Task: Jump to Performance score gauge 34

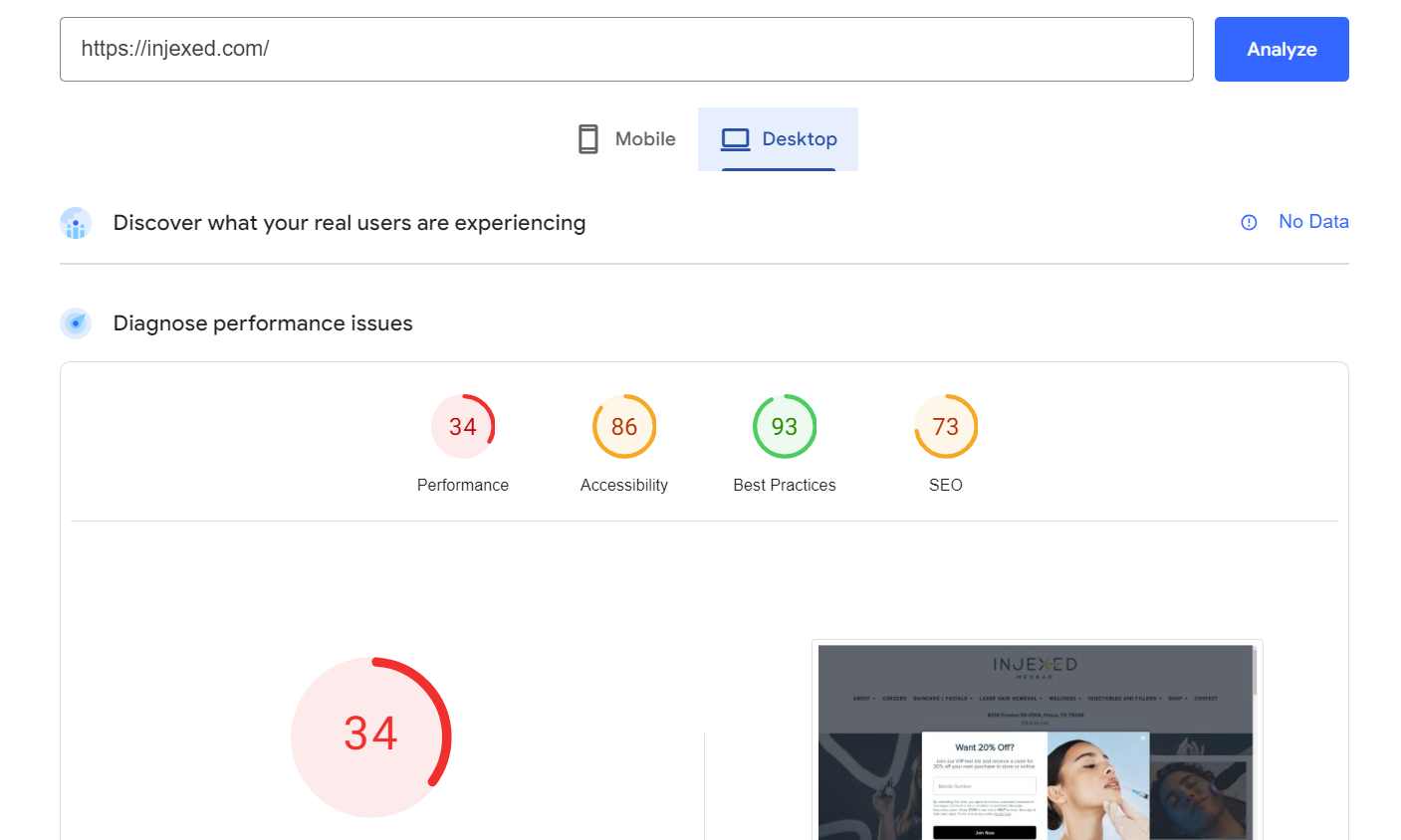Action: coord(463,426)
